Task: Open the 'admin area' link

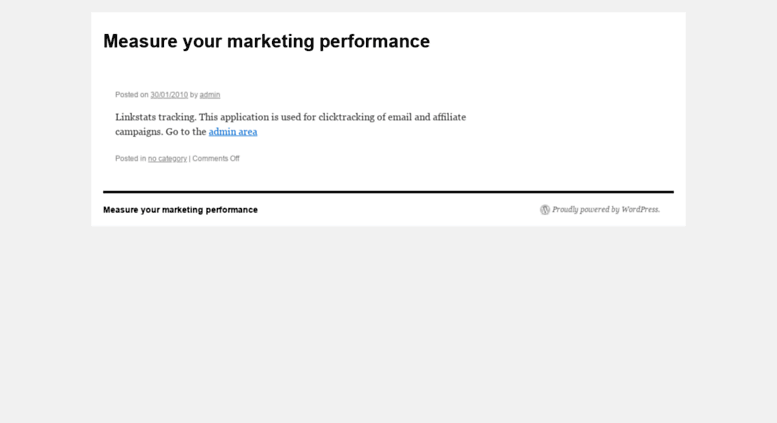Action: 233,132
